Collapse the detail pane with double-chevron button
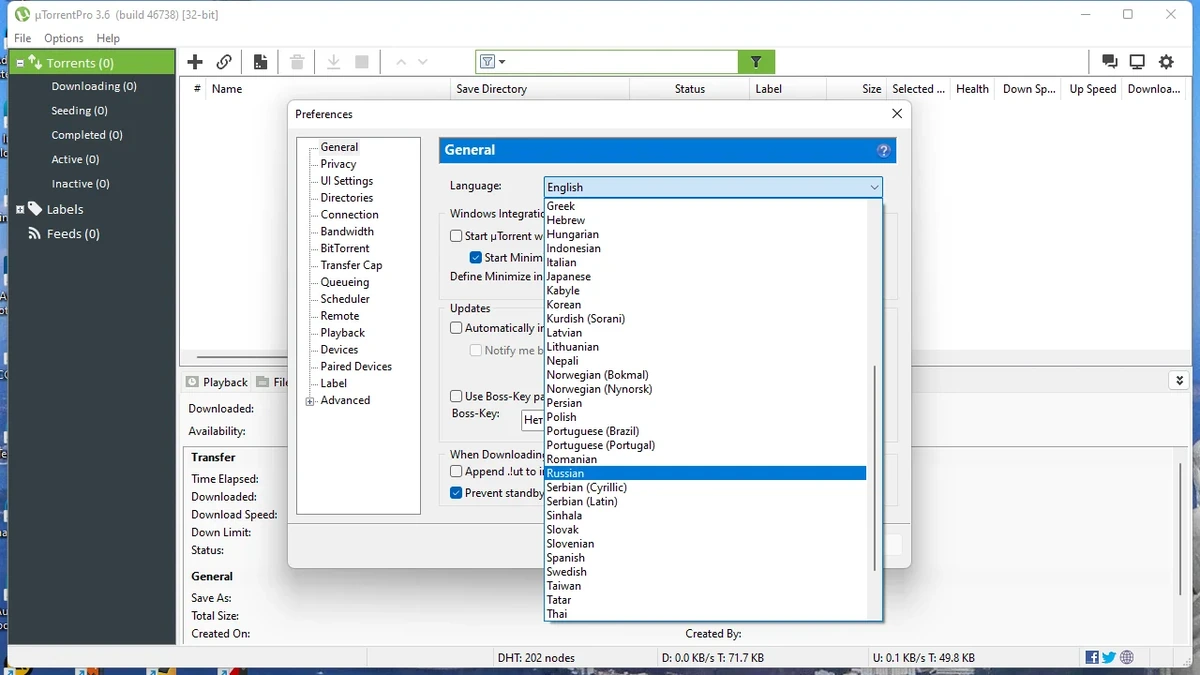The image size is (1200, 675). pos(1179,381)
